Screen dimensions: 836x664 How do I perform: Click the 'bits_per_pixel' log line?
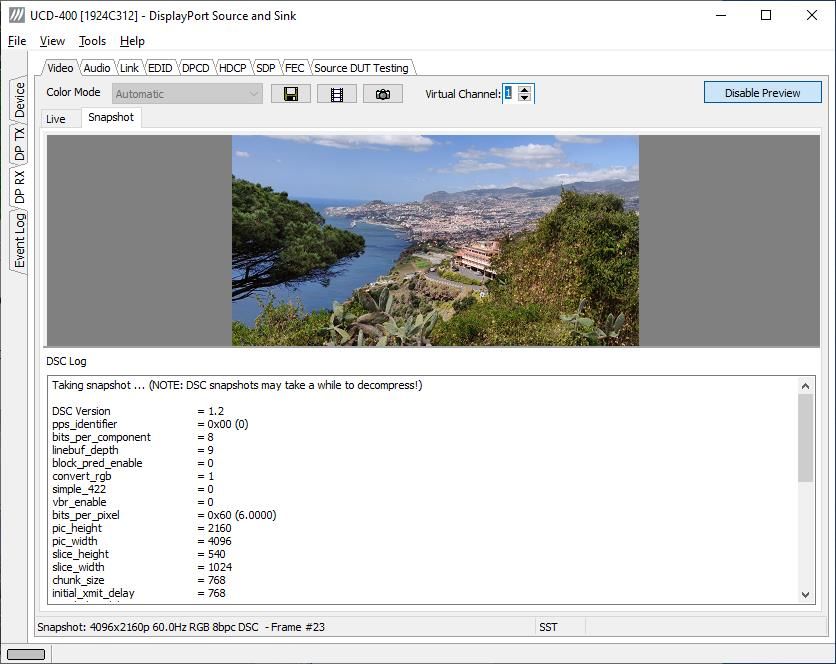(x=164, y=515)
